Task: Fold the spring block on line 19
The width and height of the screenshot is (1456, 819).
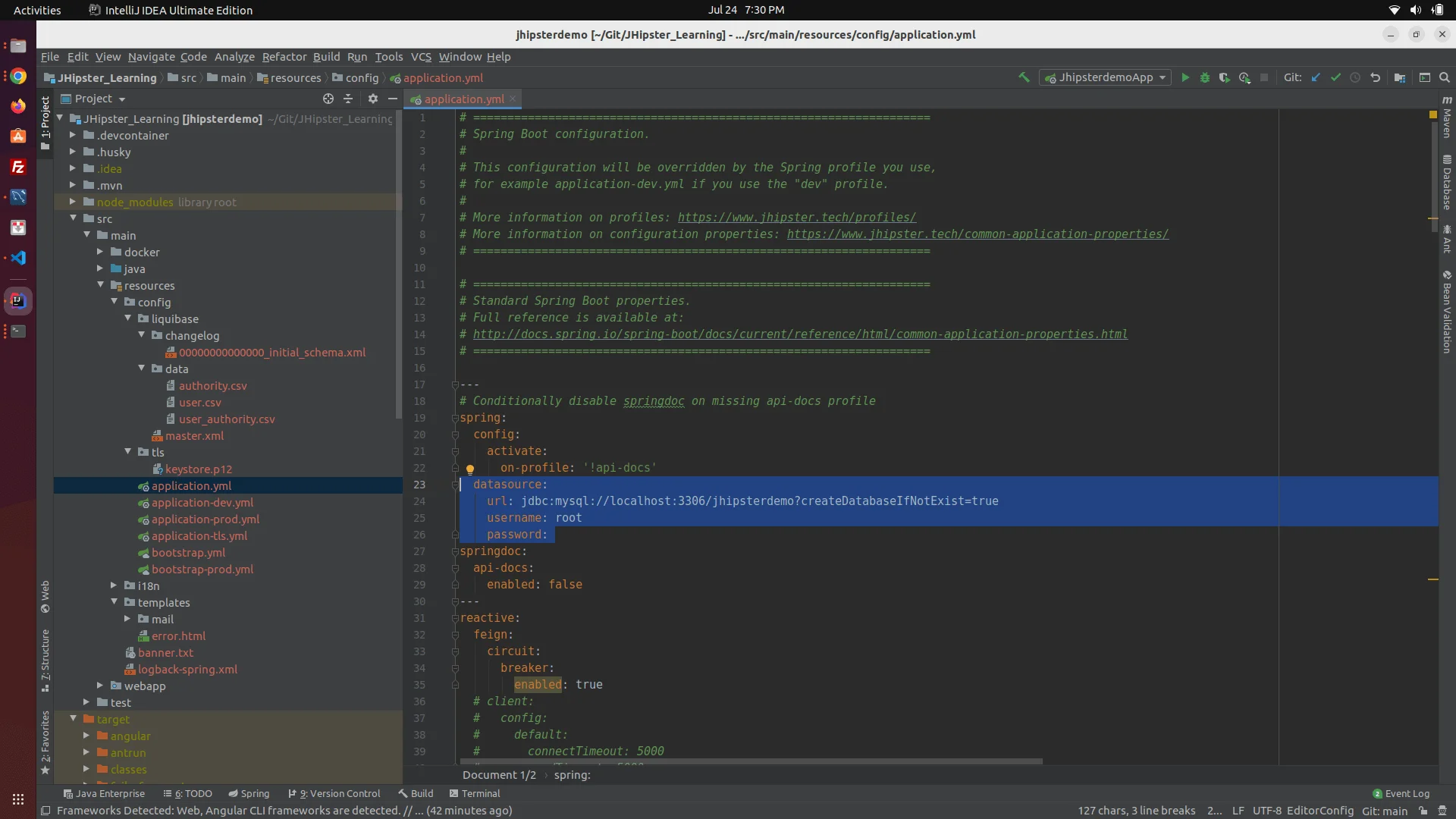Action: point(455,418)
